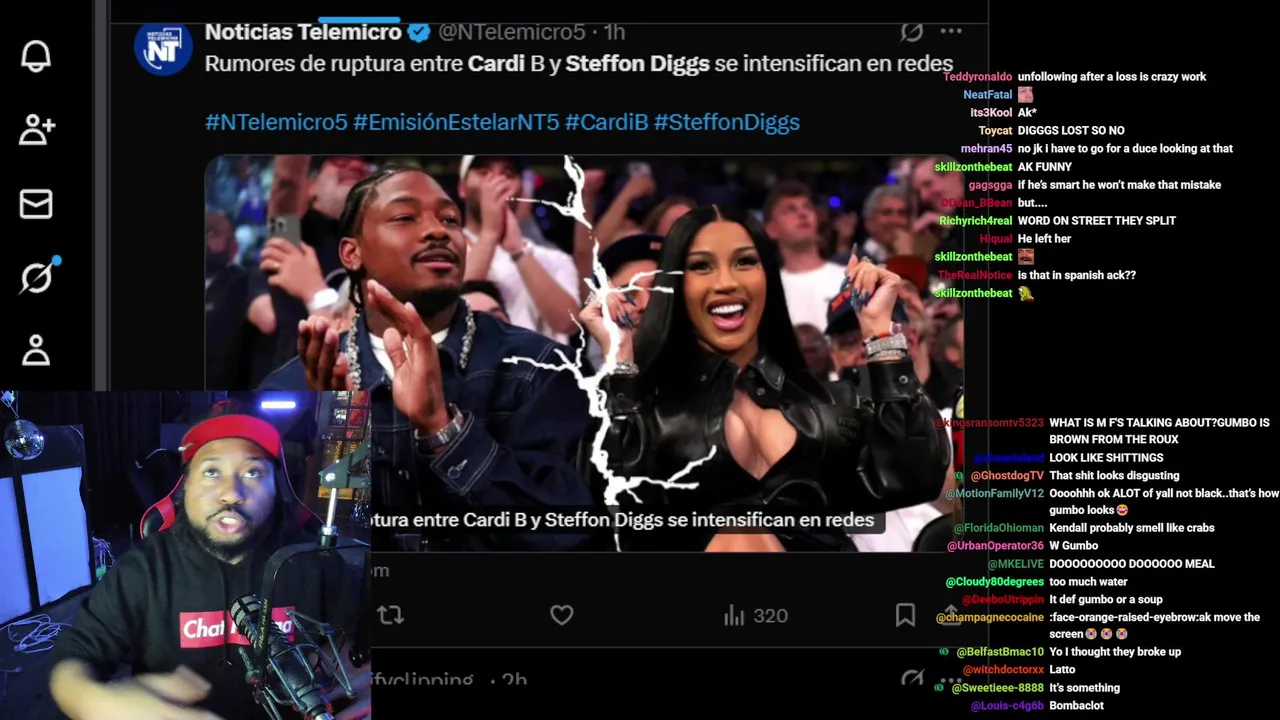This screenshot has width=1280, height=720.
Task: Open Noticias Telemicro profile avatar
Action: [x=163, y=47]
